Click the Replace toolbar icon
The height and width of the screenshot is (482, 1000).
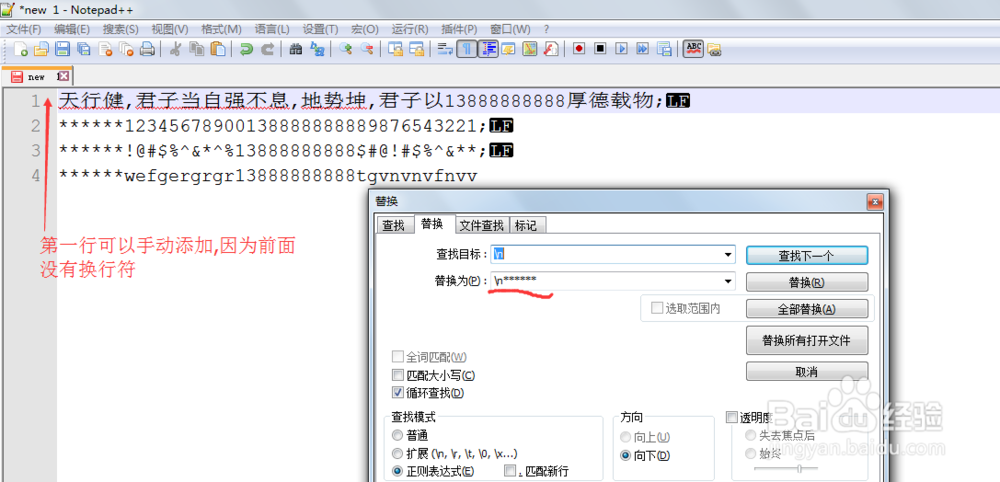(x=317, y=49)
